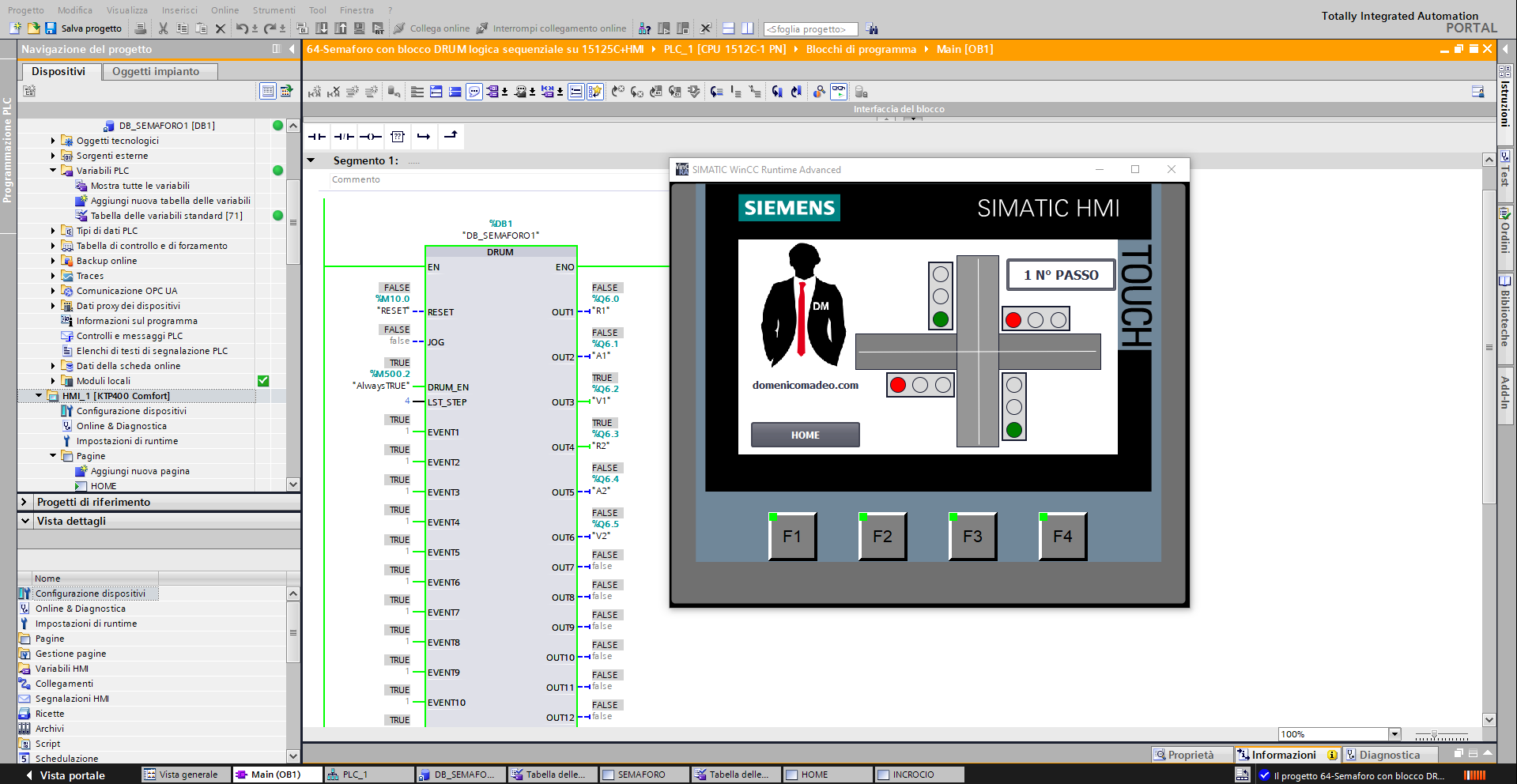Toggle the network comments speech bubble
The height and width of the screenshot is (784, 1517).
tap(474, 92)
